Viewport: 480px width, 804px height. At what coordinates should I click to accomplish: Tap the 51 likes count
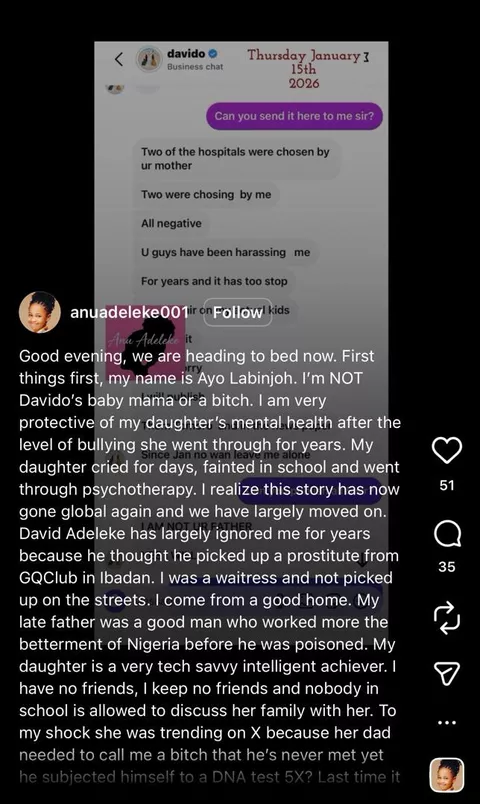447,485
